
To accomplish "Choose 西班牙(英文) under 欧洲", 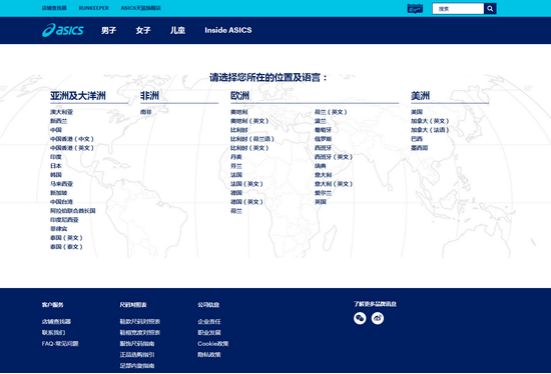I will 333,157.
